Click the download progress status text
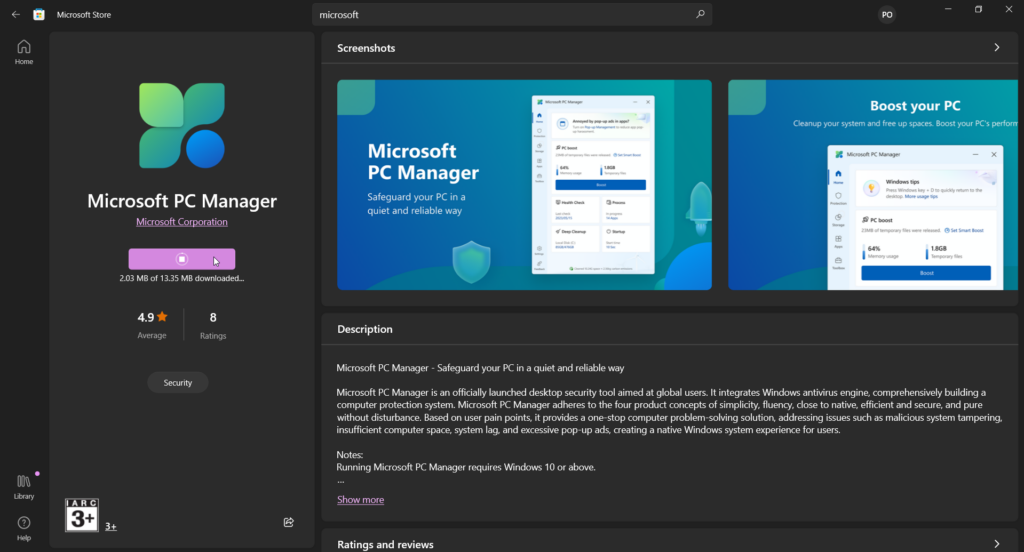The image size is (1024, 552). point(182,278)
